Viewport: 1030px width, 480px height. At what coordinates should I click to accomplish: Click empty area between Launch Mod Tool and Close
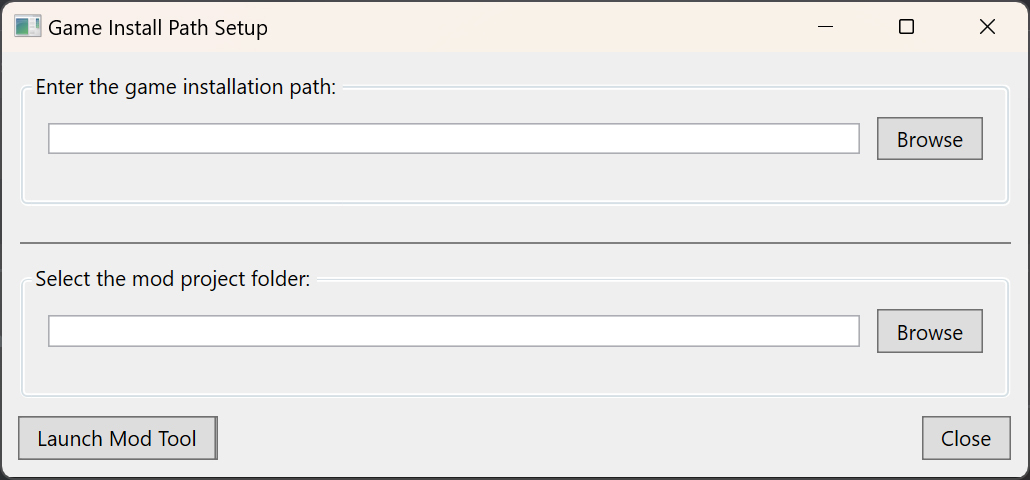pyautogui.click(x=569, y=438)
